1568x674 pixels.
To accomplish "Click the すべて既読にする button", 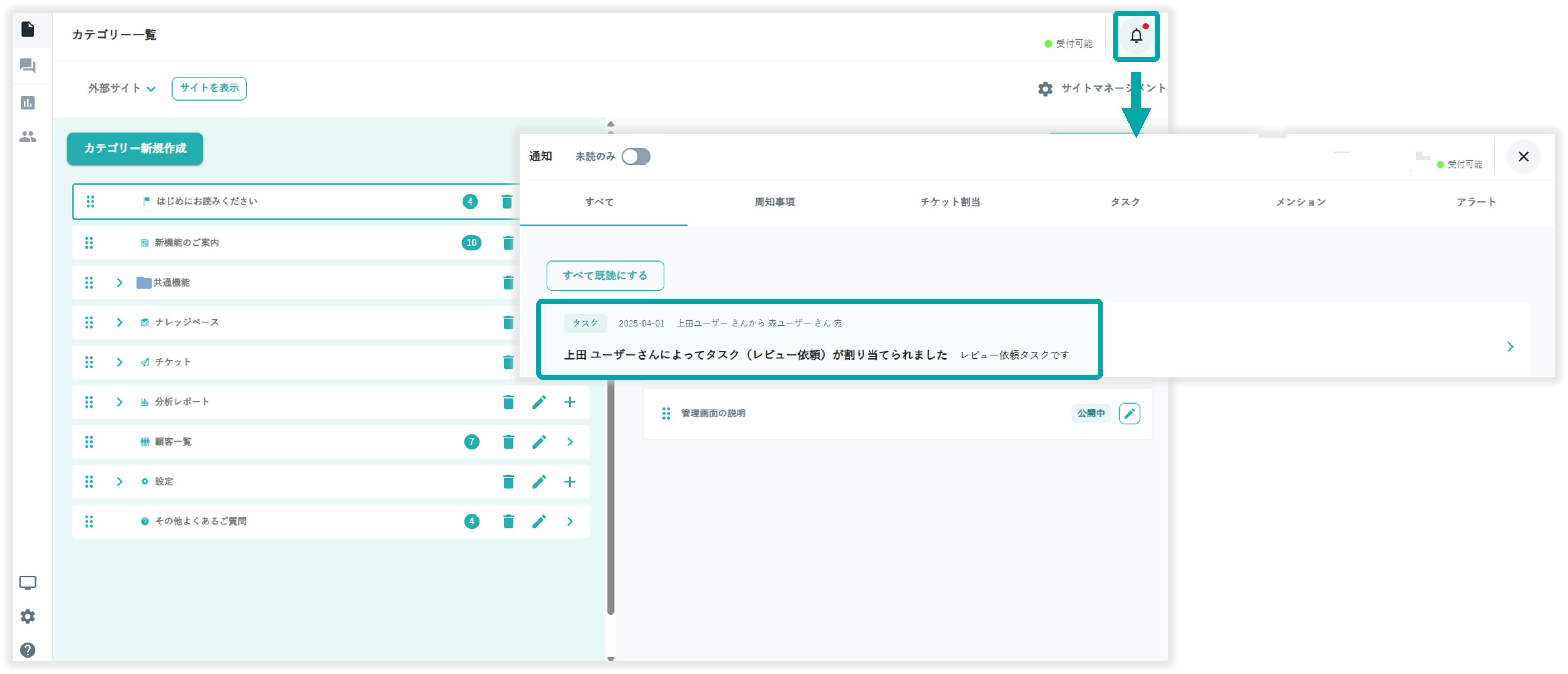I will [605, 275].
